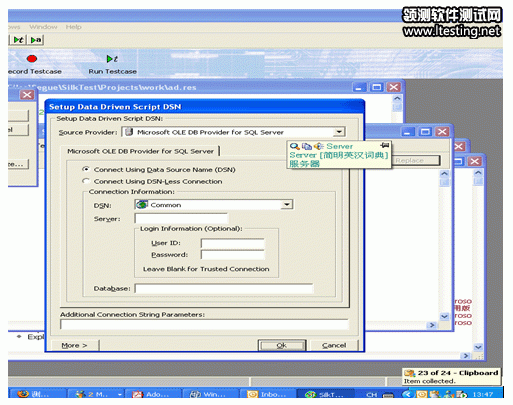Image resolution: width=513 pixels, height=405 pixels.
Task: Click the DSN Common globe icon
Action: (x=142, y=204)
